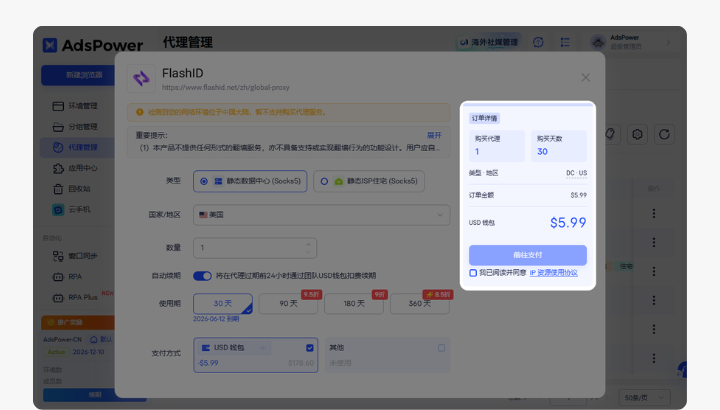Select 代理管理 in the sidebar
The width and height of the screenshot is (720, 410).
[75, 147]
